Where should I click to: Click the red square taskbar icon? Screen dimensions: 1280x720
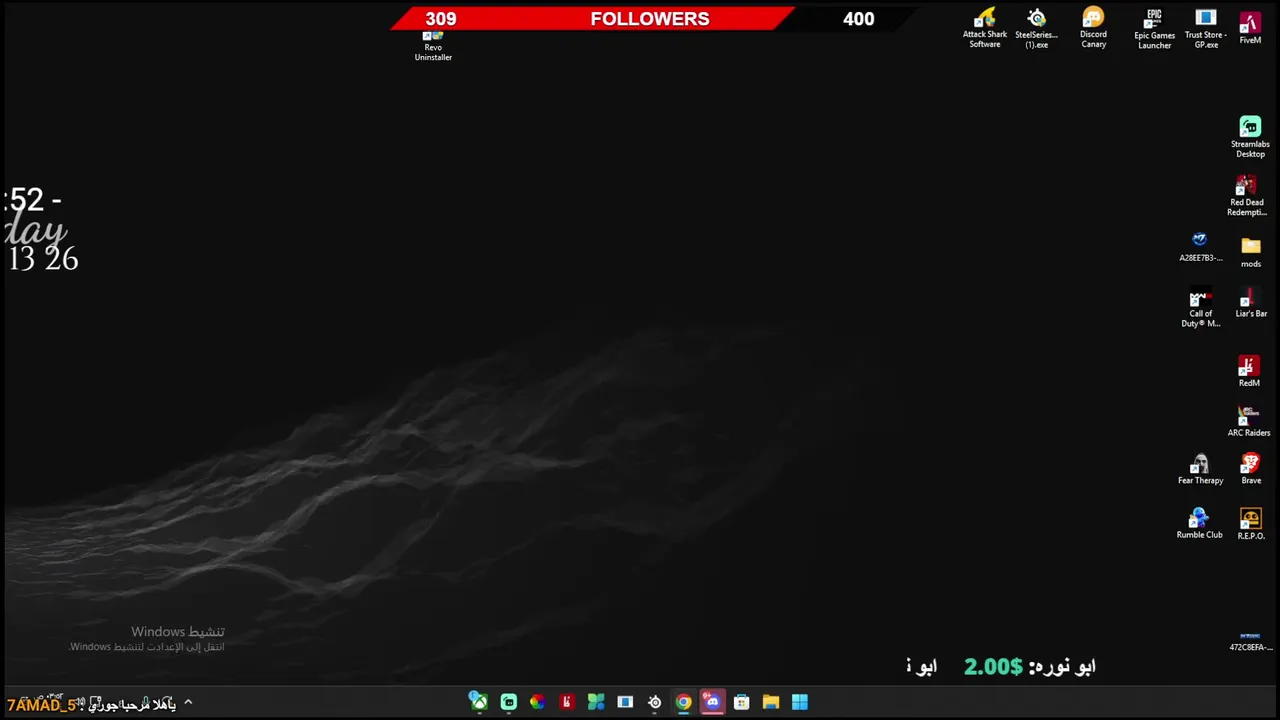tap(567, 702)
